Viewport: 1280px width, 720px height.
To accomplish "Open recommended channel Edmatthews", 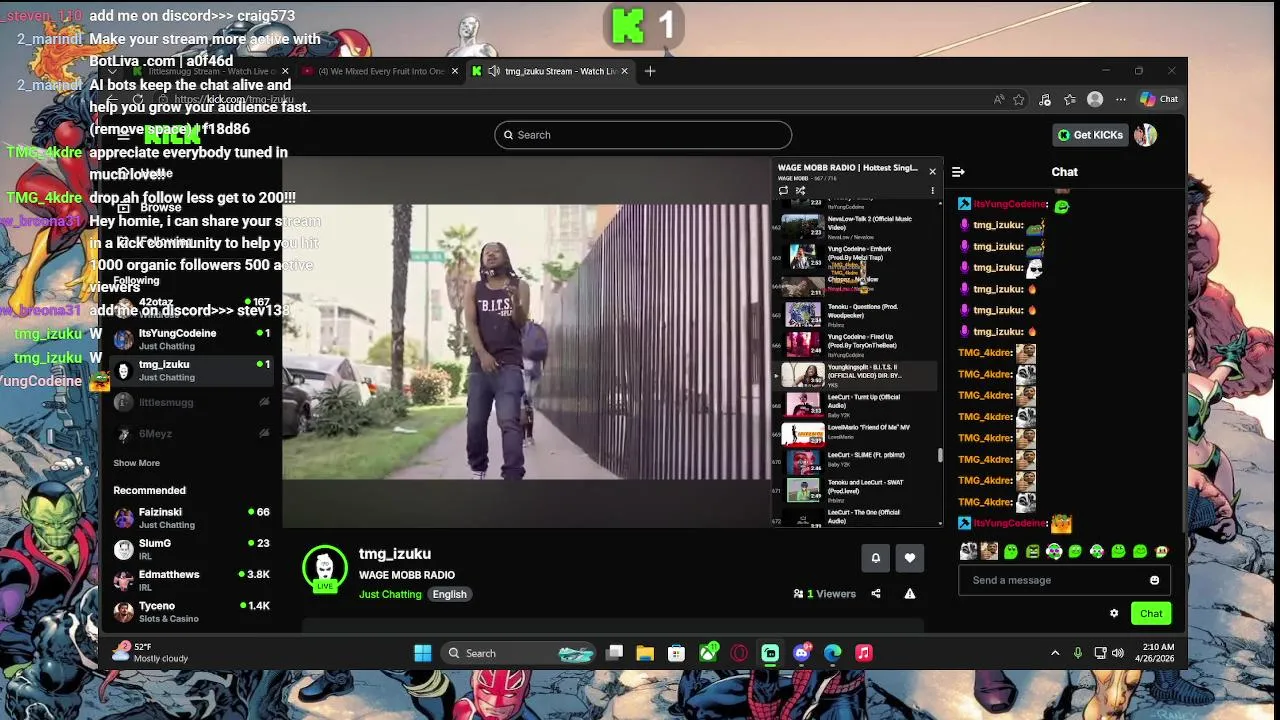I will pos(192,580).
